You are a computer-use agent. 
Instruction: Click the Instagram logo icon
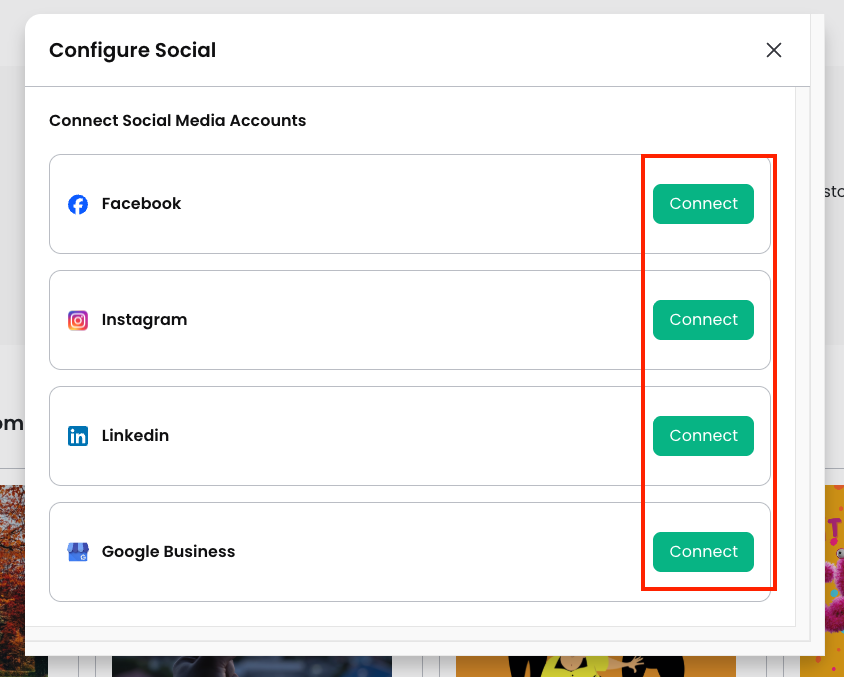click(78, 320)
